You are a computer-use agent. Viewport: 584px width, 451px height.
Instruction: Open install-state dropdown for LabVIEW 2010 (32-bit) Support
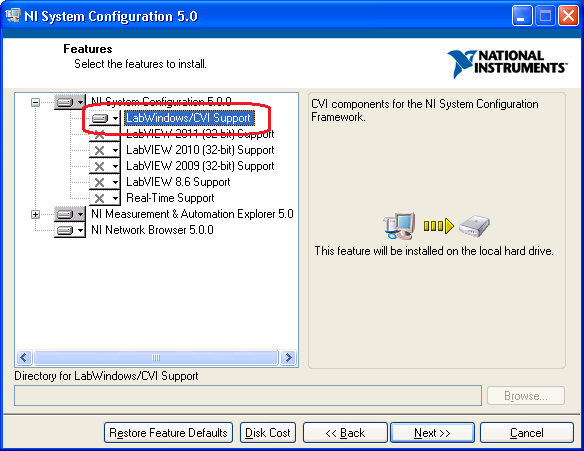pyautogui.click(x=105, y=150)
